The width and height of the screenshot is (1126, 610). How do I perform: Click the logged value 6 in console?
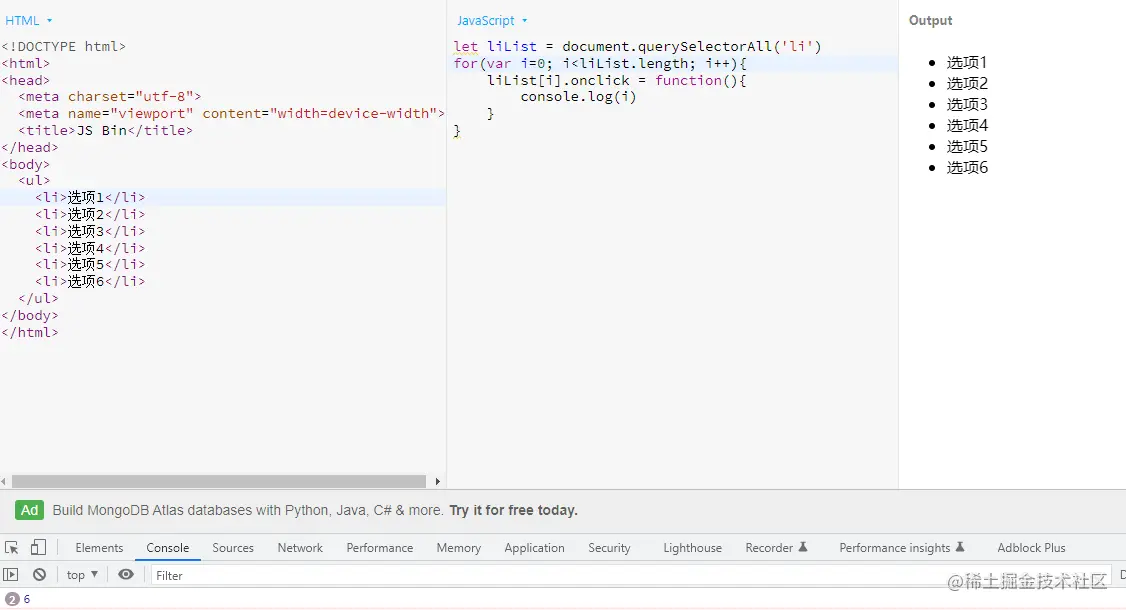pos(27,599)
